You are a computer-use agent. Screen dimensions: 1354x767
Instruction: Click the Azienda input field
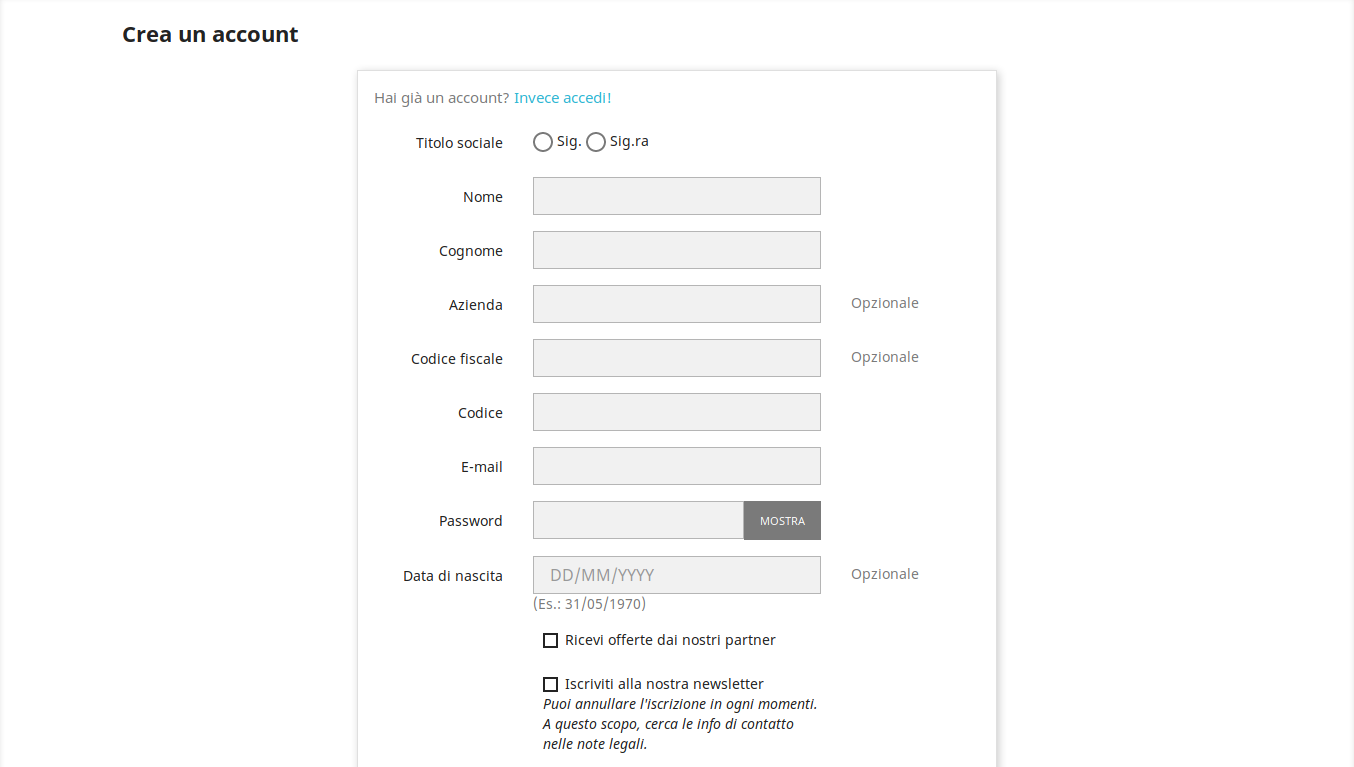pos(676,304)
